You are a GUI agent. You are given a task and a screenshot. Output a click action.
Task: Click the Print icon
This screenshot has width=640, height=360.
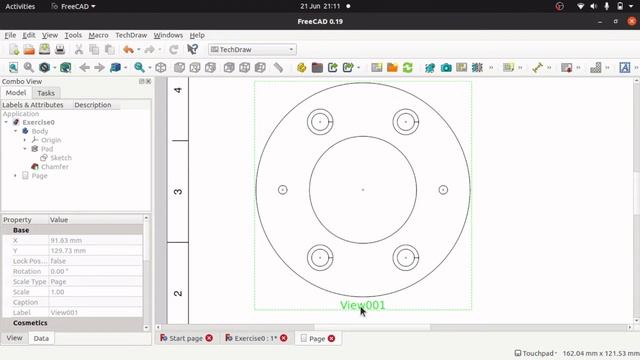[x=60, y=50]
